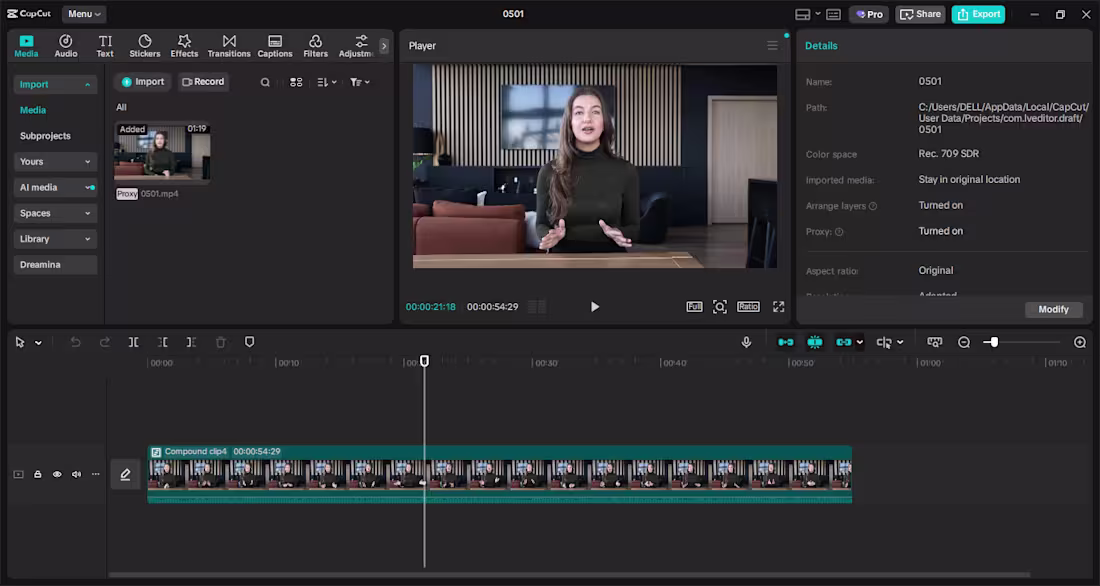Open linkage options dropdown arrow
The width and height of the screenshot is (1100, 586).
860,342
